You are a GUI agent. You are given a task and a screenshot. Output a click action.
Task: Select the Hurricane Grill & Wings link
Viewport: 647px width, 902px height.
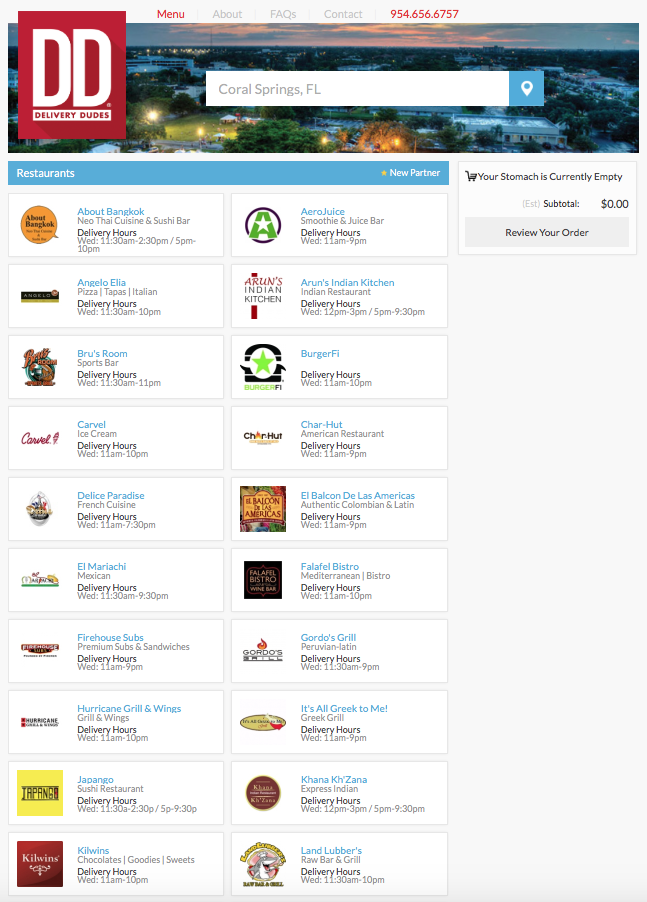pyautogui.click(x=129, y=708)
